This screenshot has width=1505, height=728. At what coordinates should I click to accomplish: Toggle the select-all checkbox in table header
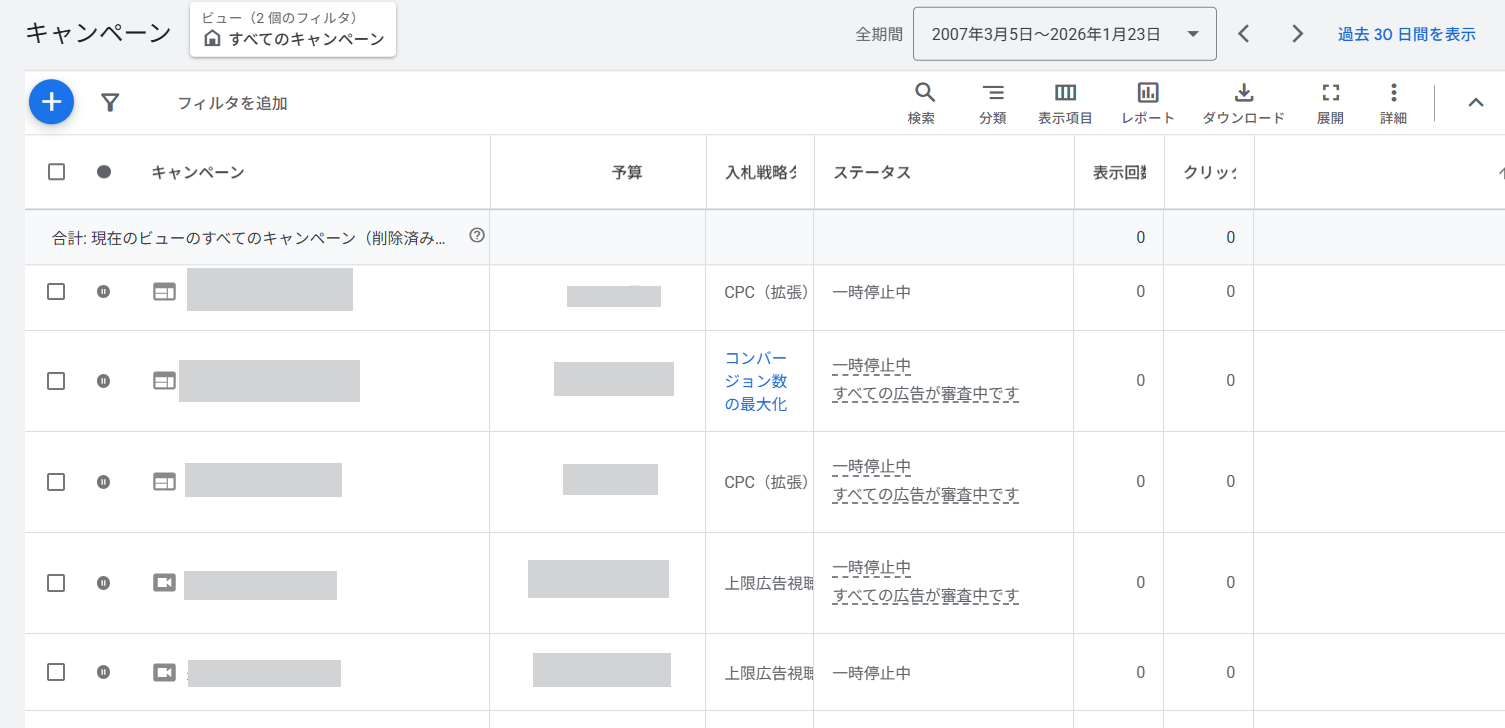(x=57, y=172)
